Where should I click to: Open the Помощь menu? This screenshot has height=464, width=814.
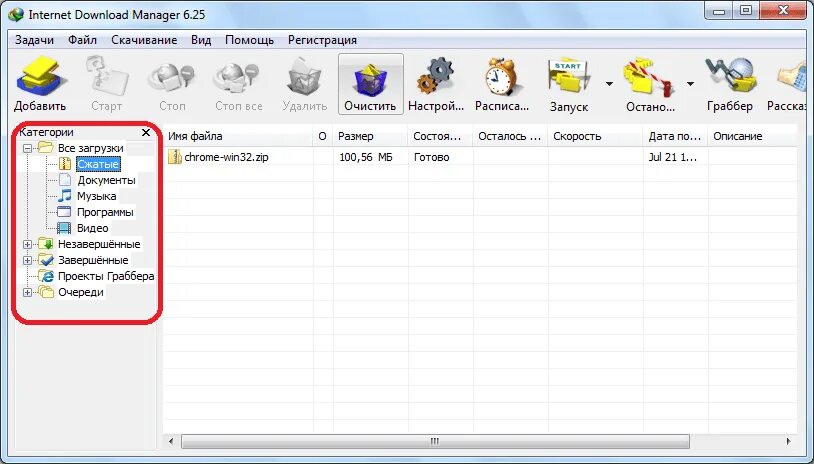coord(249,40)
